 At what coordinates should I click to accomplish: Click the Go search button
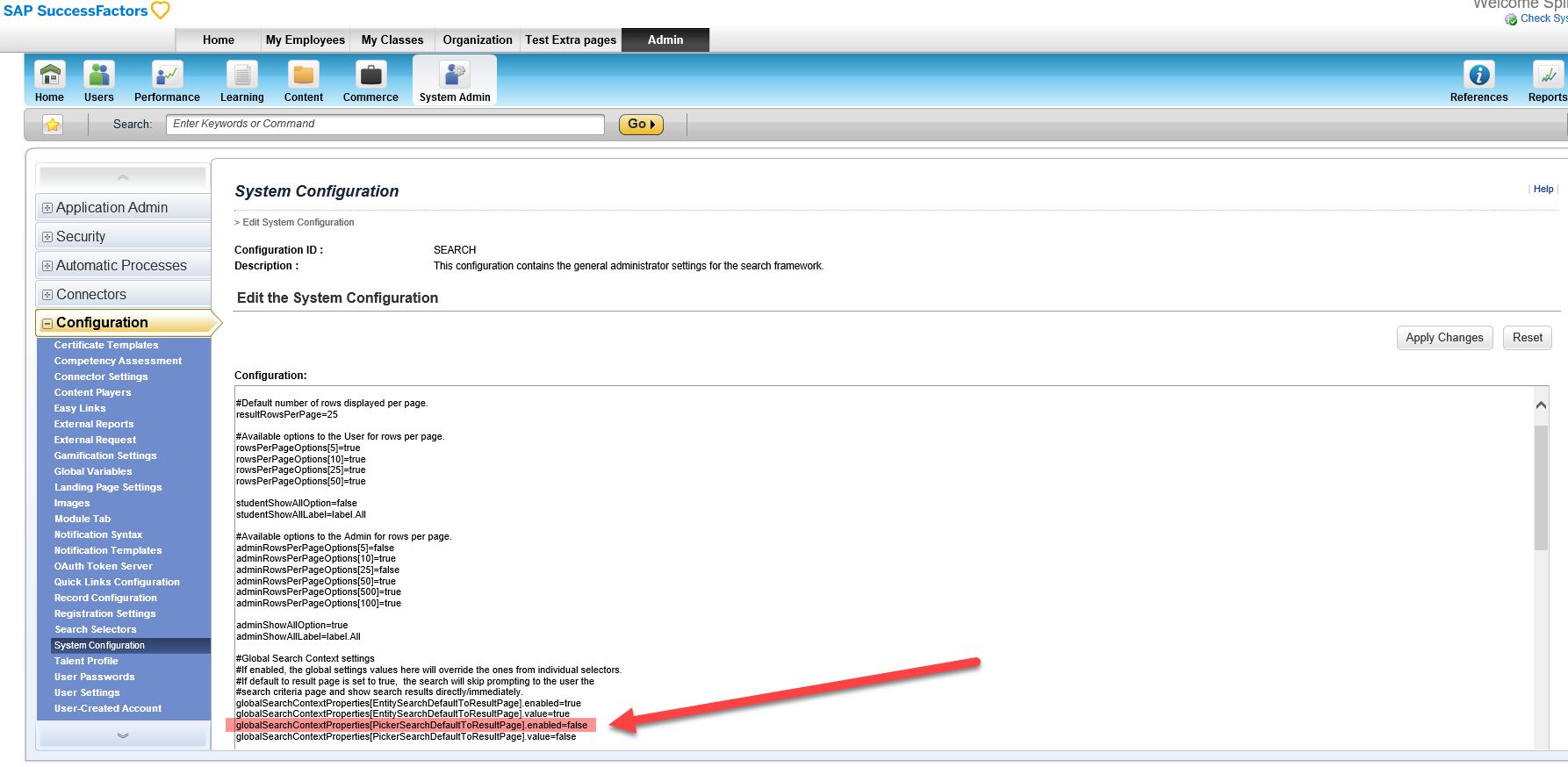point(641,125)
